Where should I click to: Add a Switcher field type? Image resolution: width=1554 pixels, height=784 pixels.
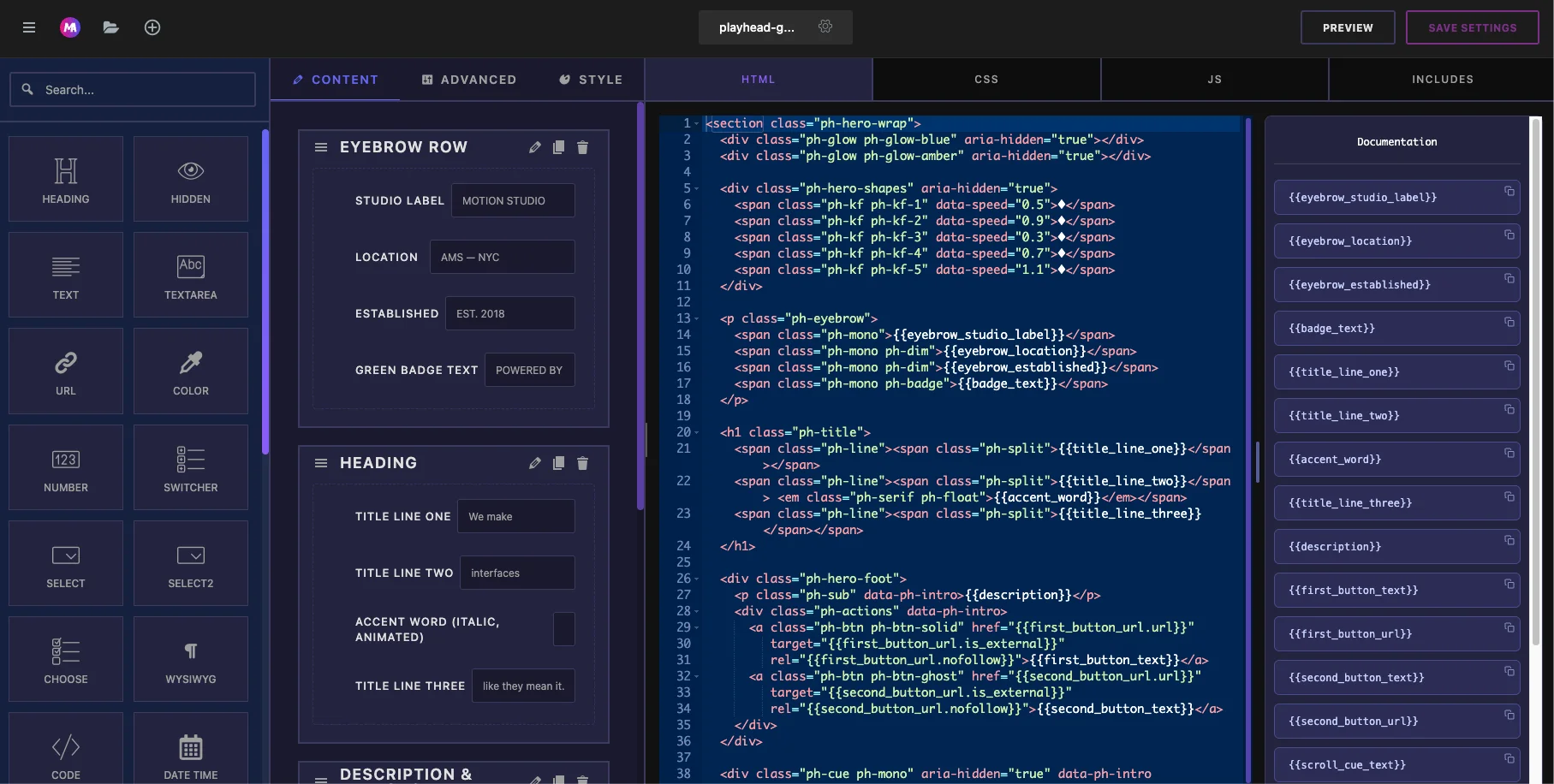[x=191, y=467]
